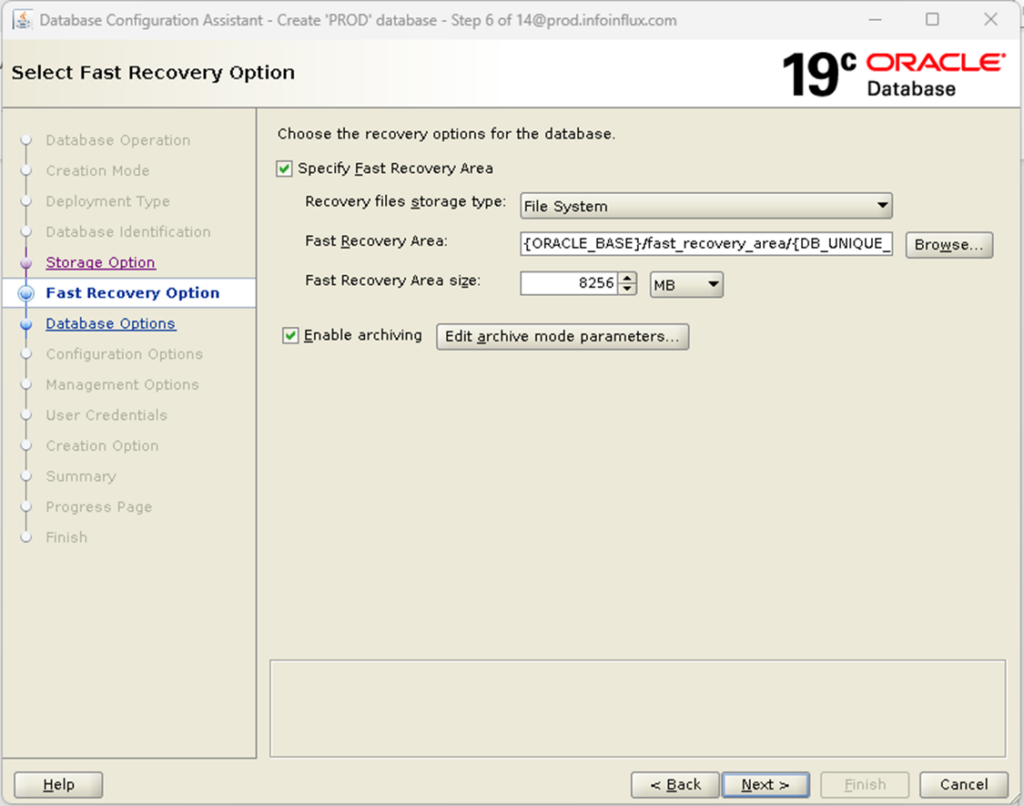Jump to the Database Options step
This screenshot has height=806, width=1024.
tap(110, 323)
